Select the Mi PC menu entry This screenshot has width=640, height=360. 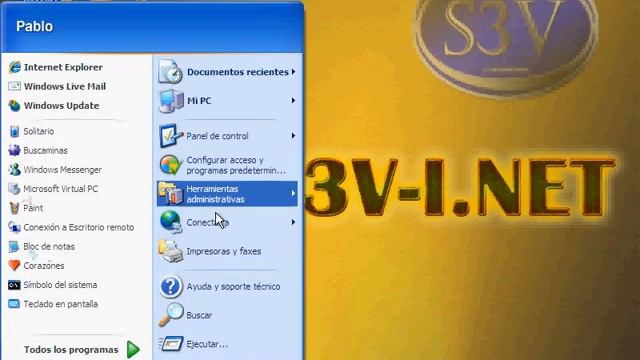click(227, 101)
